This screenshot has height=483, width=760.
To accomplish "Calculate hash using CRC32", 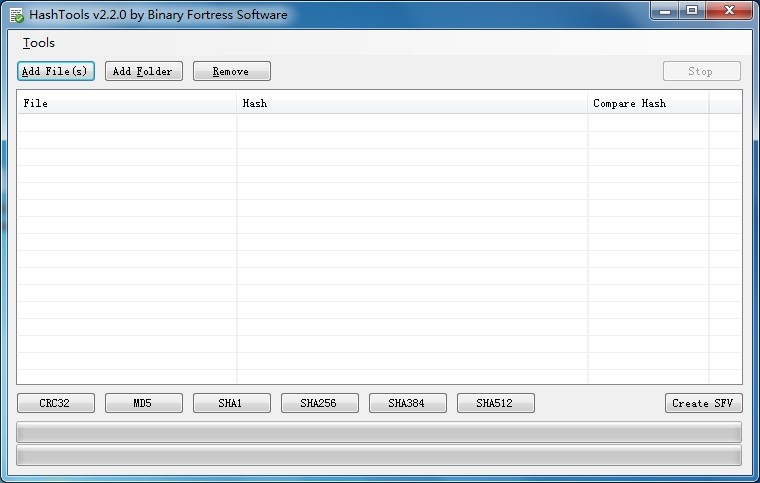I will (x=56, y=403).
